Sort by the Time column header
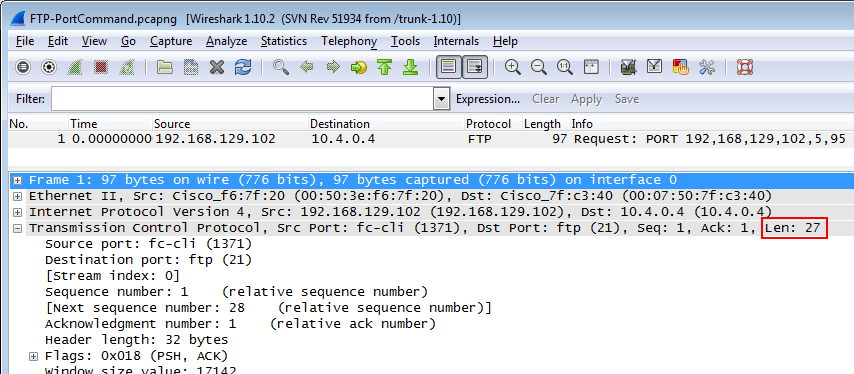Viewport: 854px width, 374px height. click(x=110, y=124)
